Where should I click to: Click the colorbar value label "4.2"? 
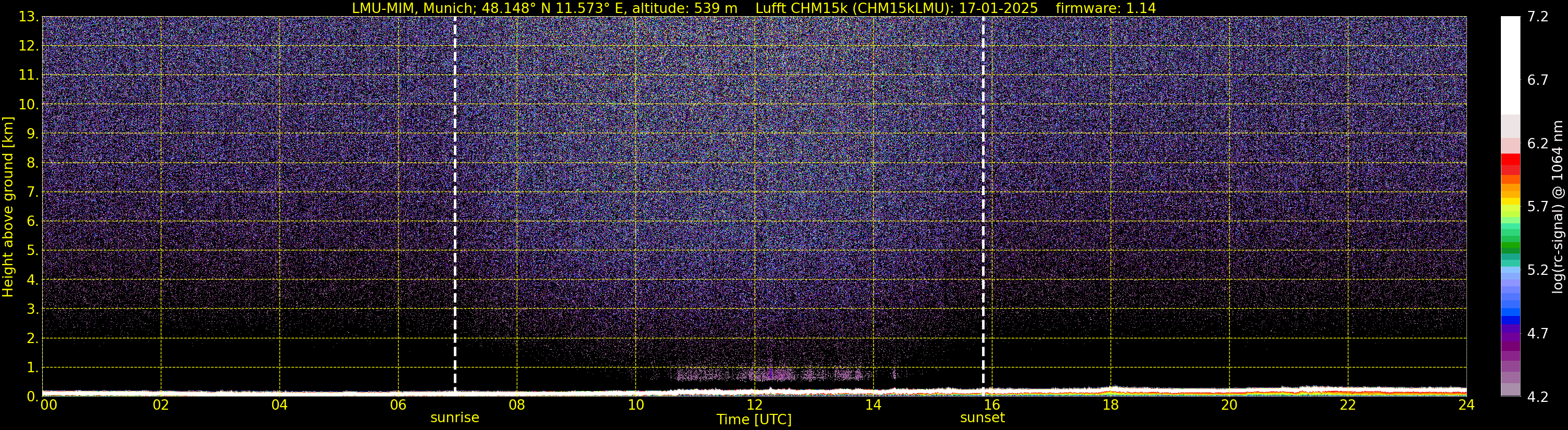(x=1538, y=397)
